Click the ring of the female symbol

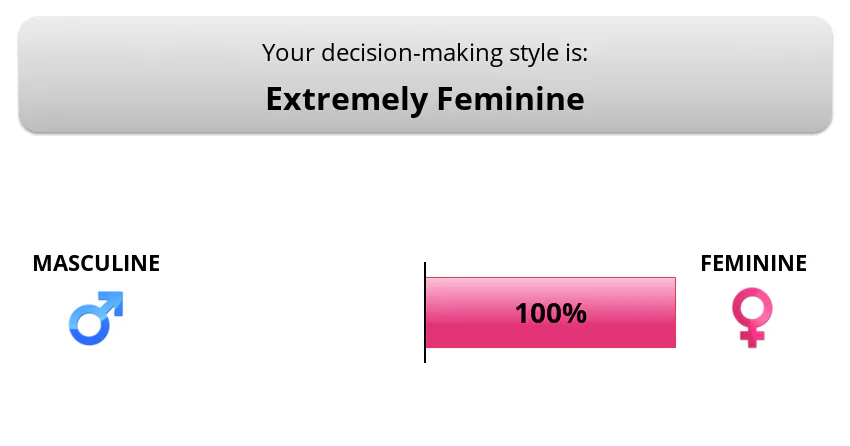tap(752, 307)
